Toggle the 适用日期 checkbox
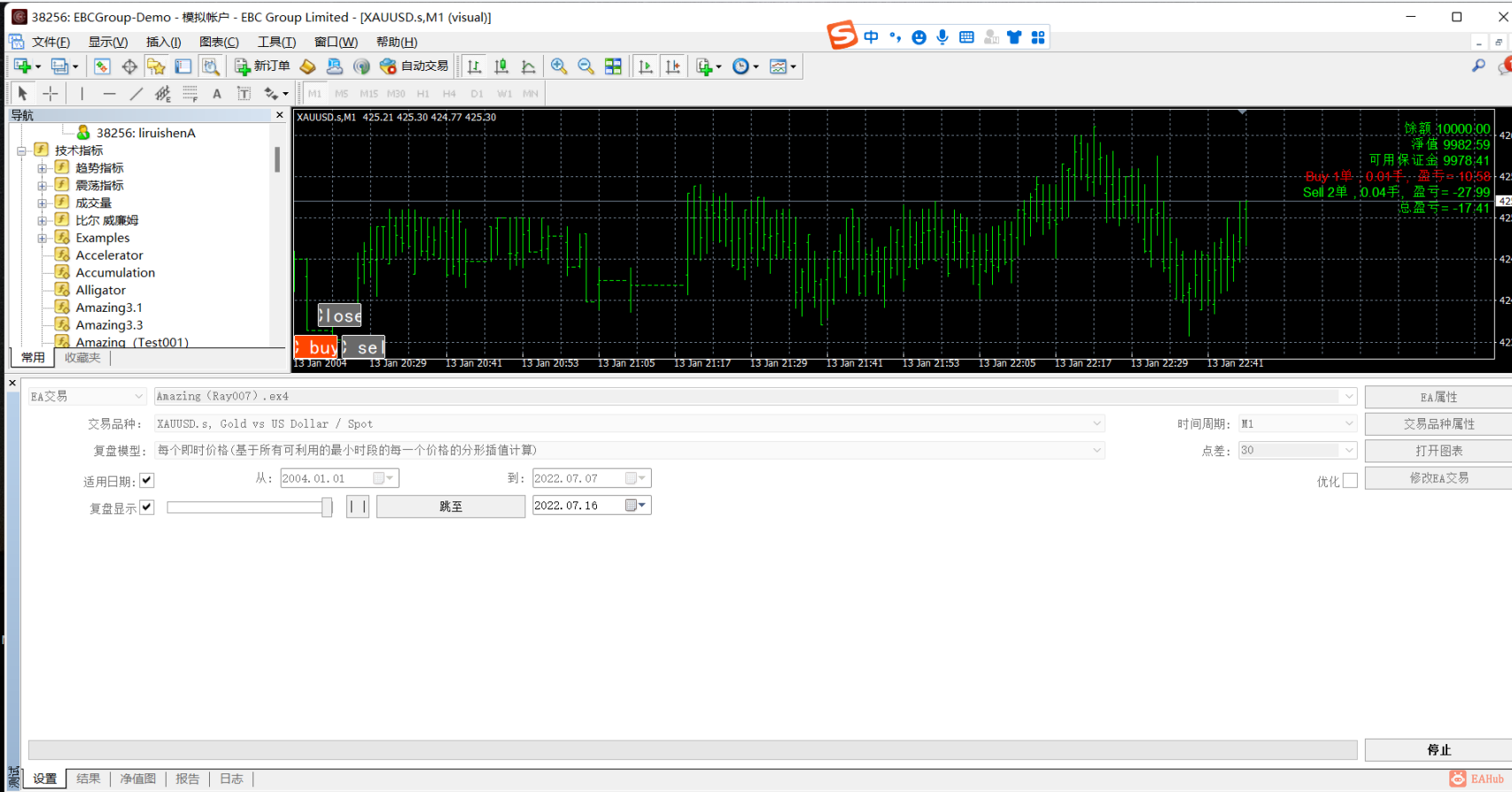The width and height of the screenshot is (1512, 792). point(147,480)
